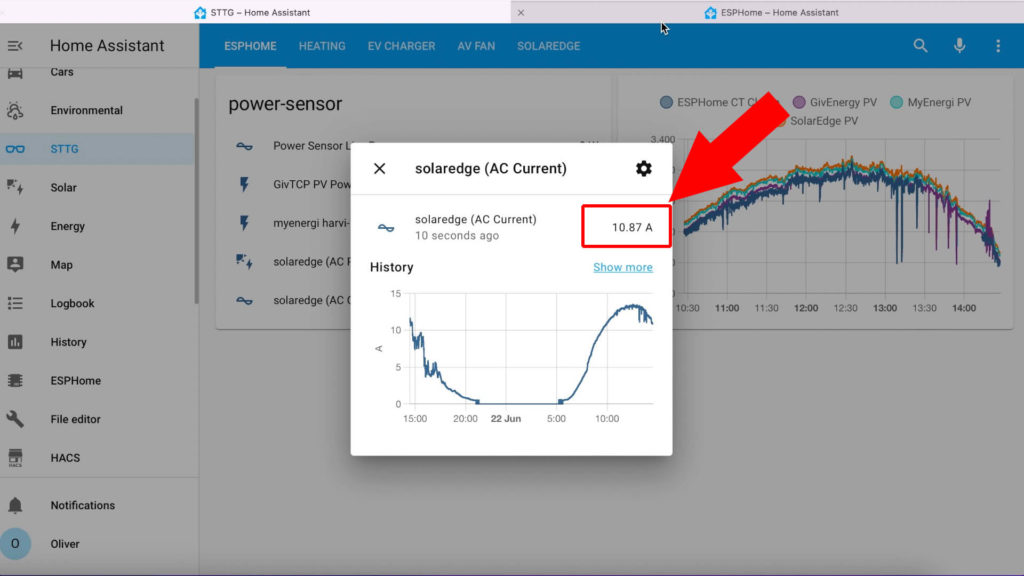Open the HACS store icon
1024x576 pixels.
click(x=15, y=458)
